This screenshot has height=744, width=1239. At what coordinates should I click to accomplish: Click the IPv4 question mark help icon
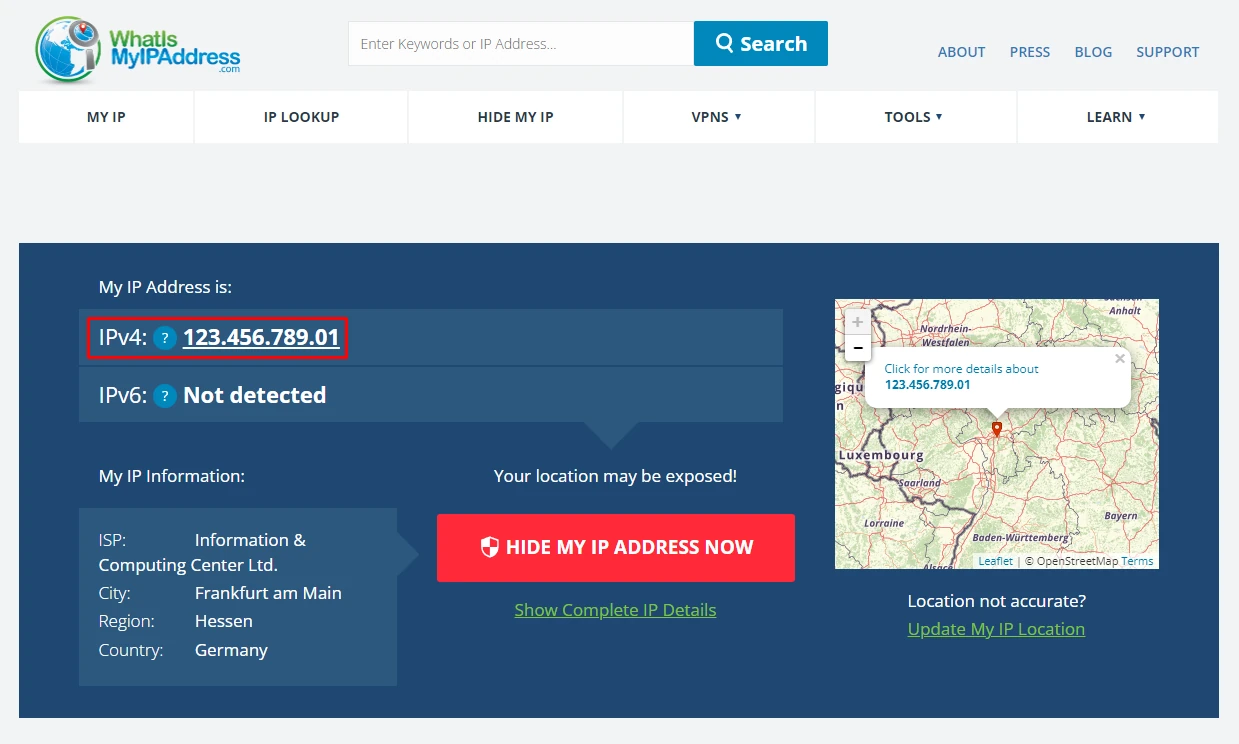coord(165,338)
